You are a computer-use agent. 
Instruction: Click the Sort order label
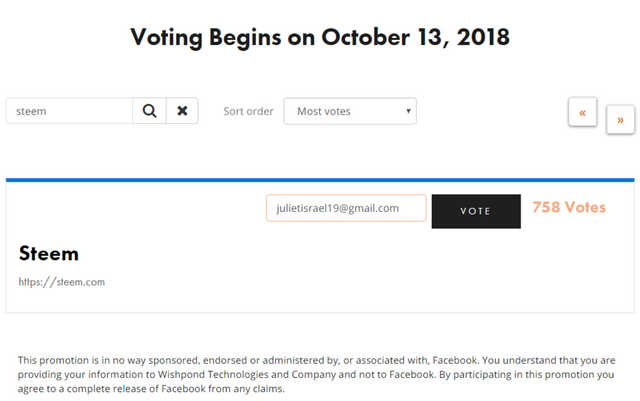pos(248,111)
